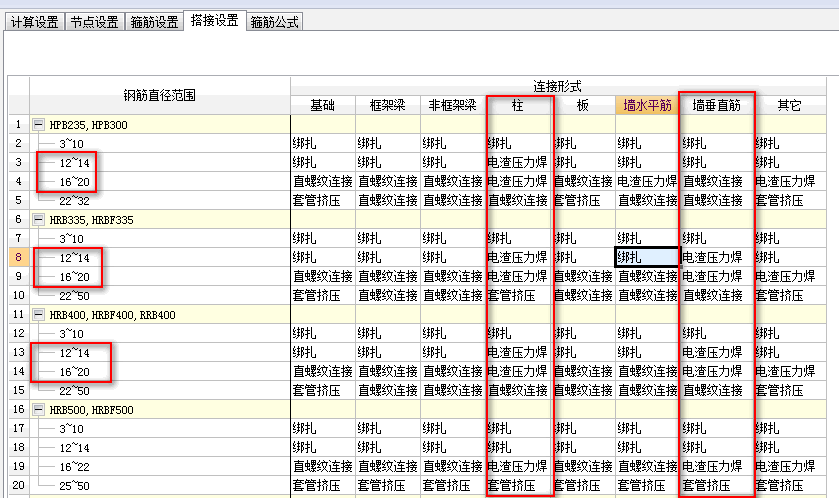Viewport: 839px width, 498px height.
Task: Click the 墙垂直筋 column header
Action: [716, 105]
